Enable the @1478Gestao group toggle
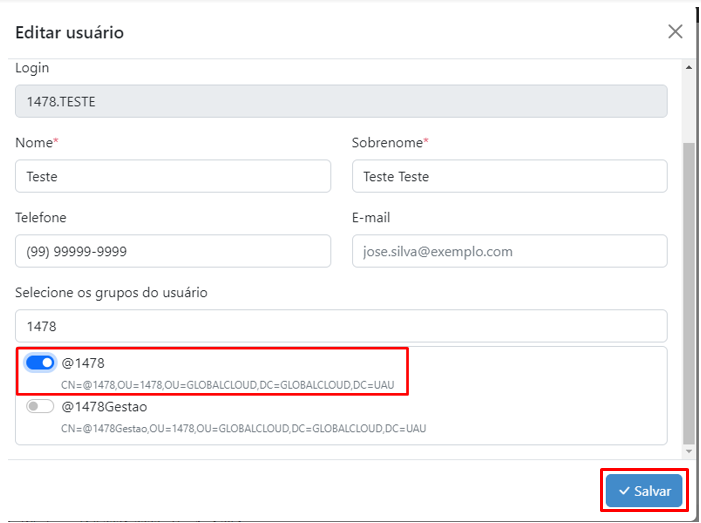 40,406
